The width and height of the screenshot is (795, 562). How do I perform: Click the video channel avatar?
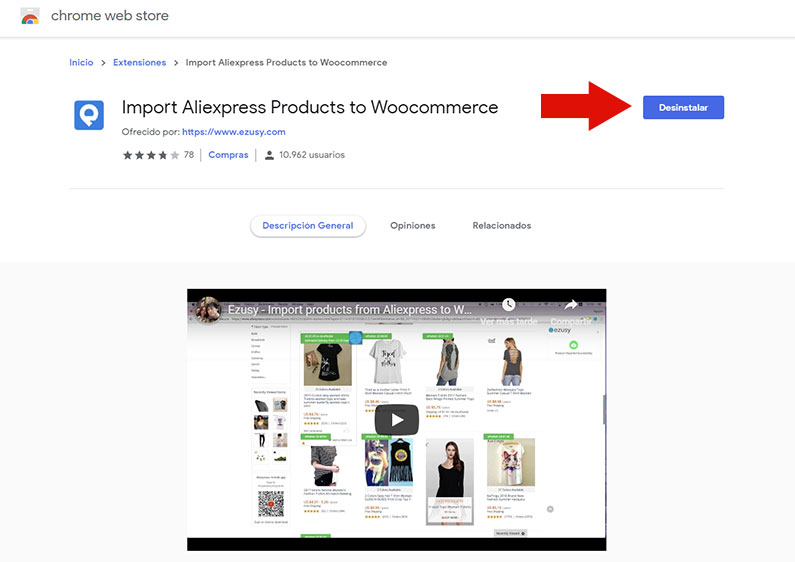[x=208, y=309]
